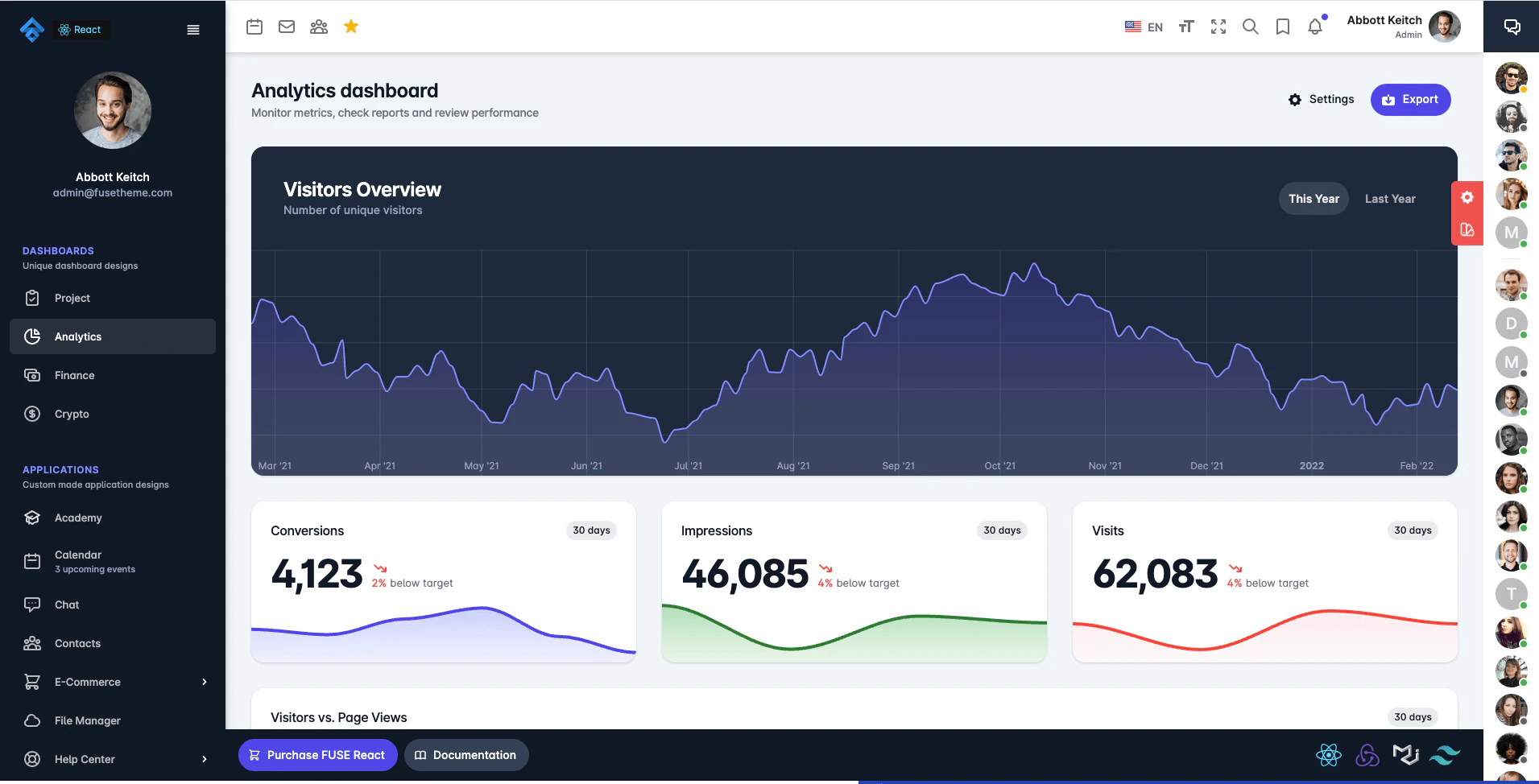Click the Tailwind logo in the footer bar
1539x784 pixels.
(x=1446, y=755)
